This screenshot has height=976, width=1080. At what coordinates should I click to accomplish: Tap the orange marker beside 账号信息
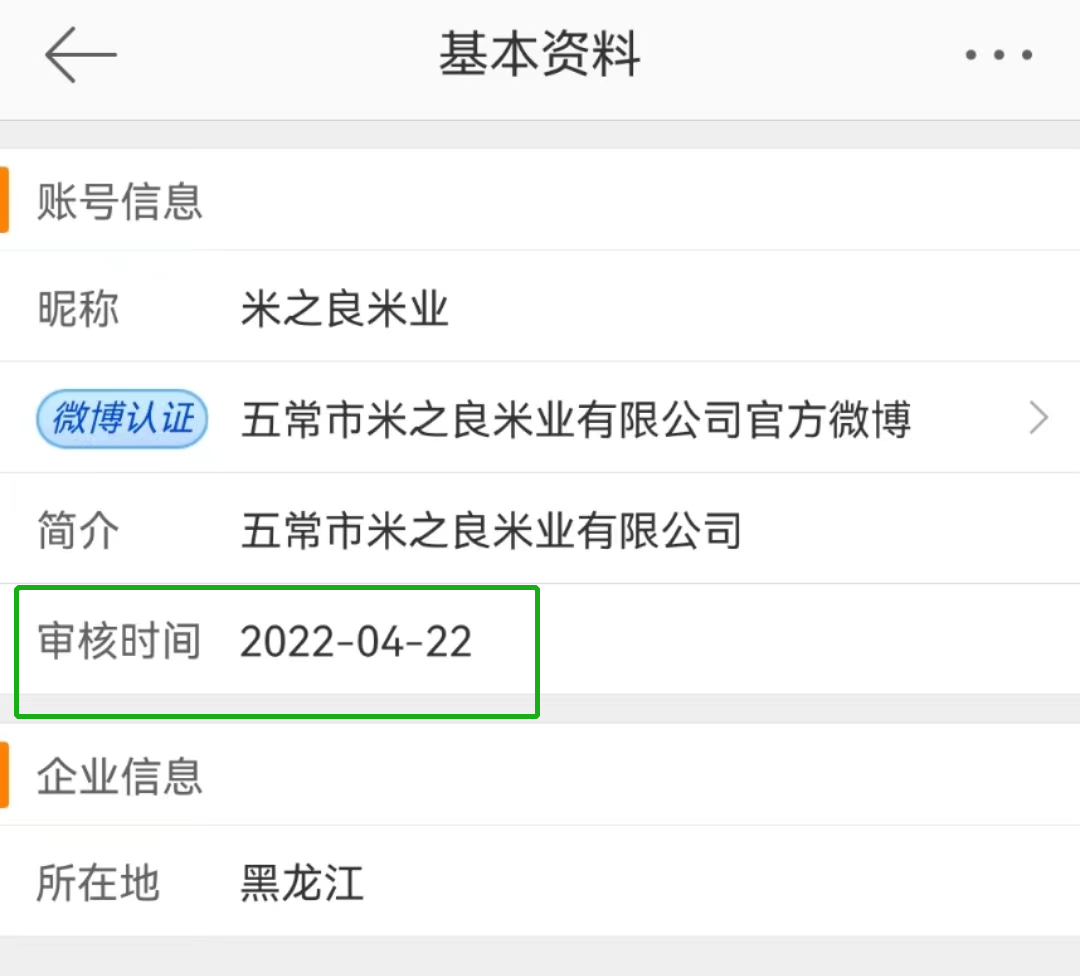click(x=4, y=200)
